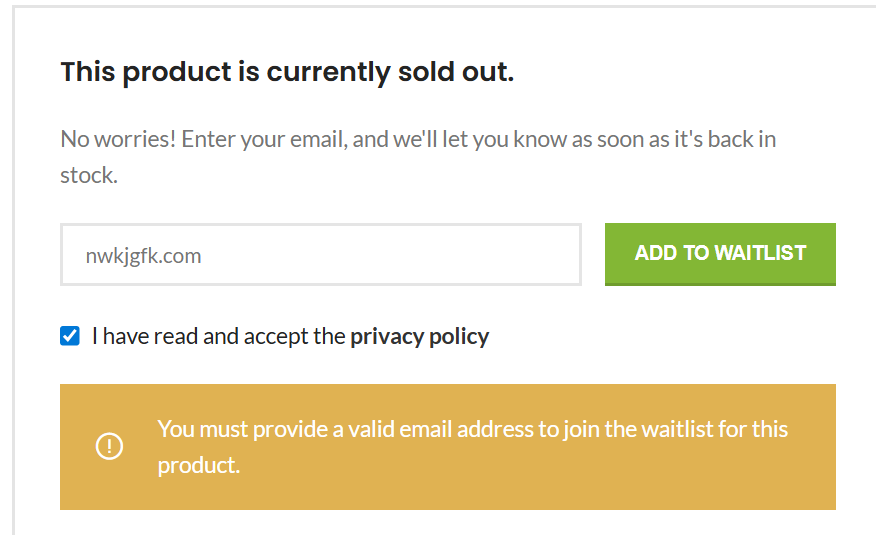The width and height of the screenshot is (876, 535).
Task: Toggle the blue checked box beside the policy text
Action: pyautogui.click(x=70, y=336)
